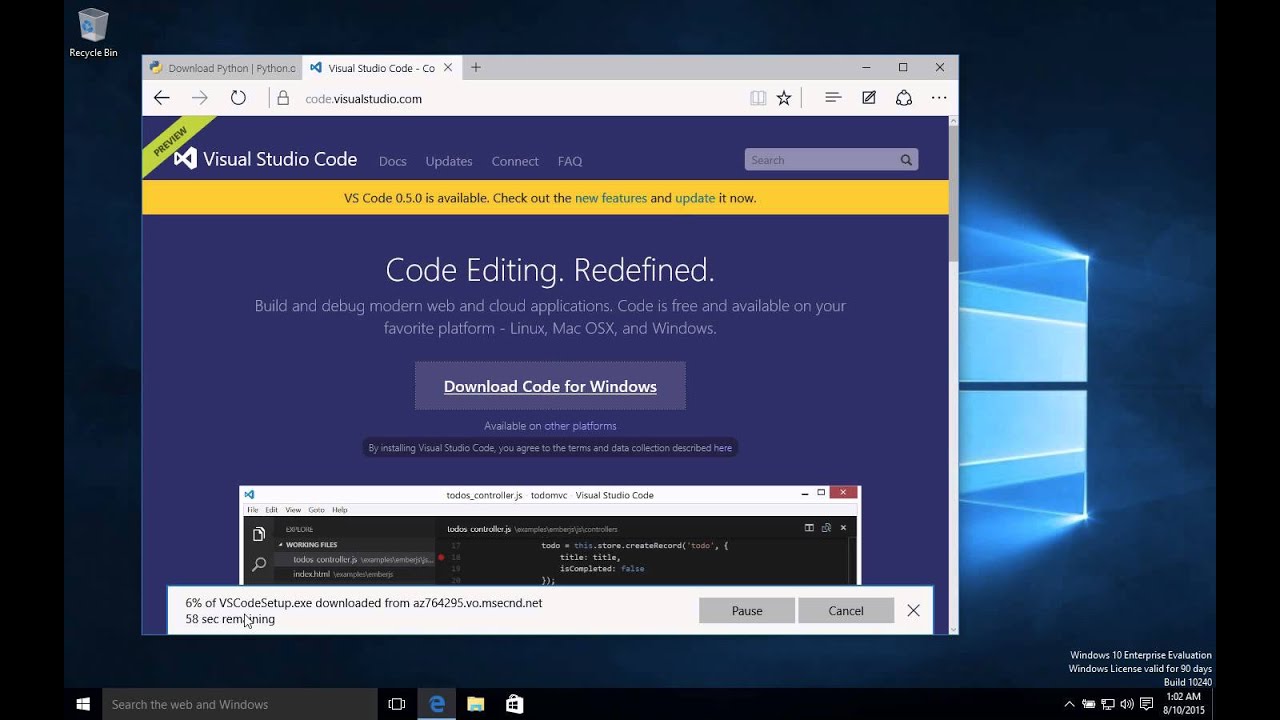Open the volume tray icon

pos(1127,704)
